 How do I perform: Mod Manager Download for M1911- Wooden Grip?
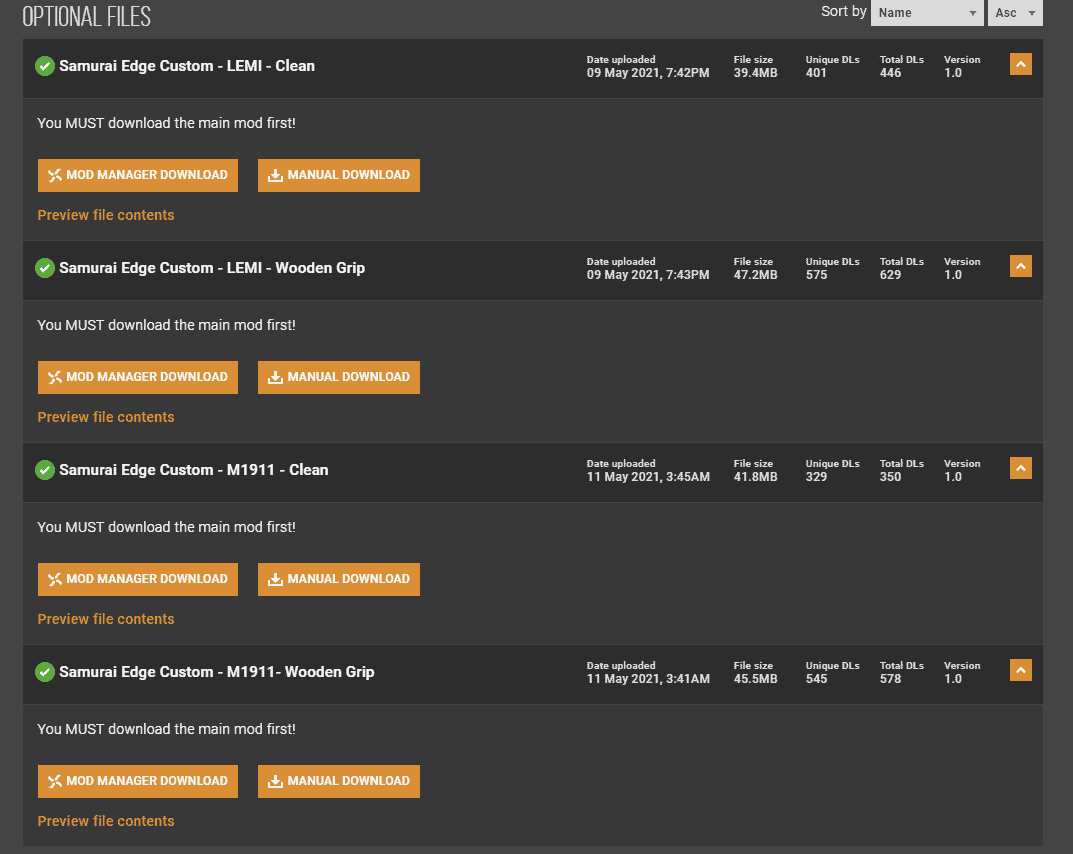(138, 781)
